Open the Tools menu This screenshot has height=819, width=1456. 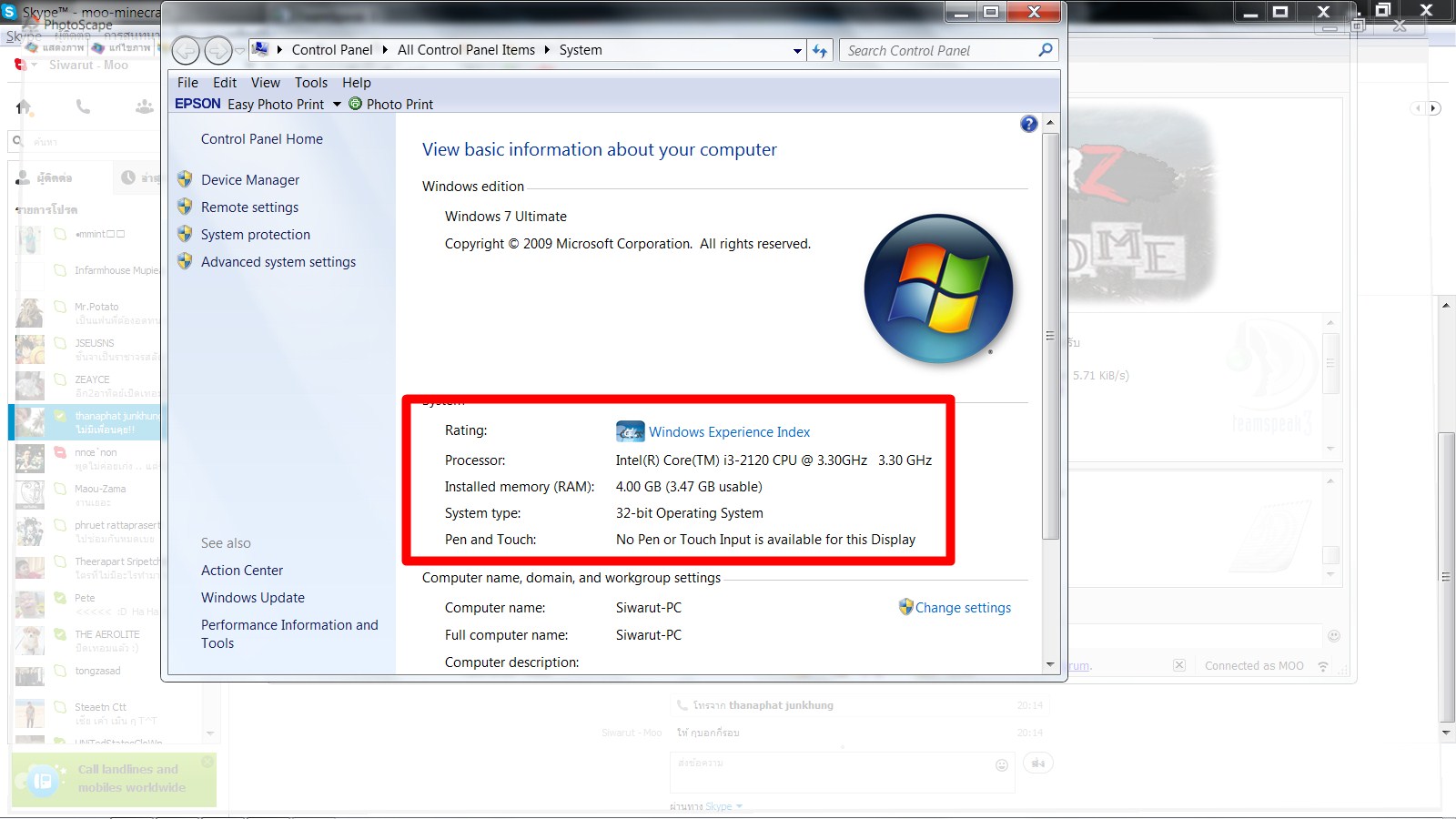(311, 83)
